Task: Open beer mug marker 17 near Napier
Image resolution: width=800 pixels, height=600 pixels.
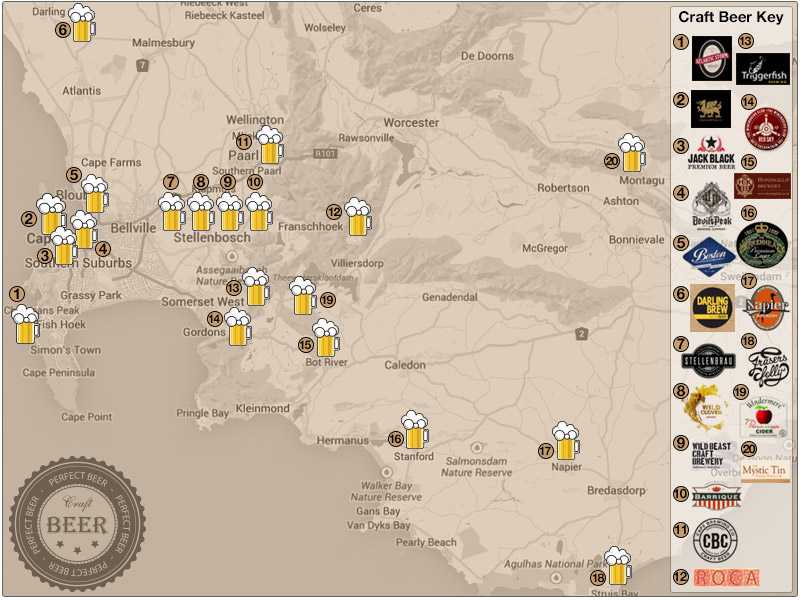Action: [567, 441]
